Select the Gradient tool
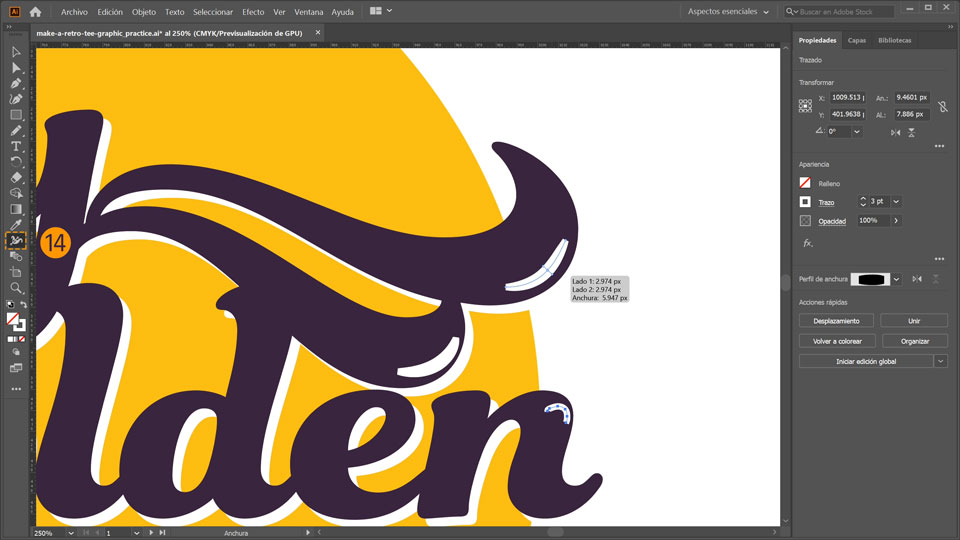The image size is (960, 540). 16,209
